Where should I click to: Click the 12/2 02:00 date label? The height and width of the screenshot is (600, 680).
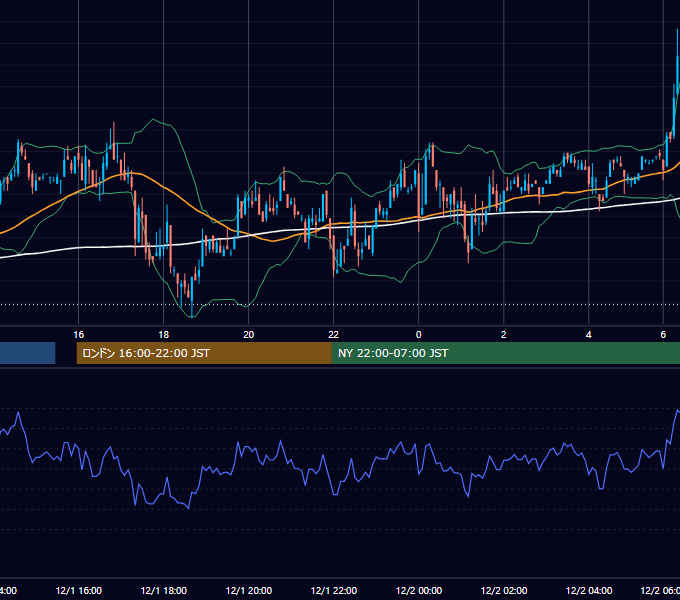point(503,590)
